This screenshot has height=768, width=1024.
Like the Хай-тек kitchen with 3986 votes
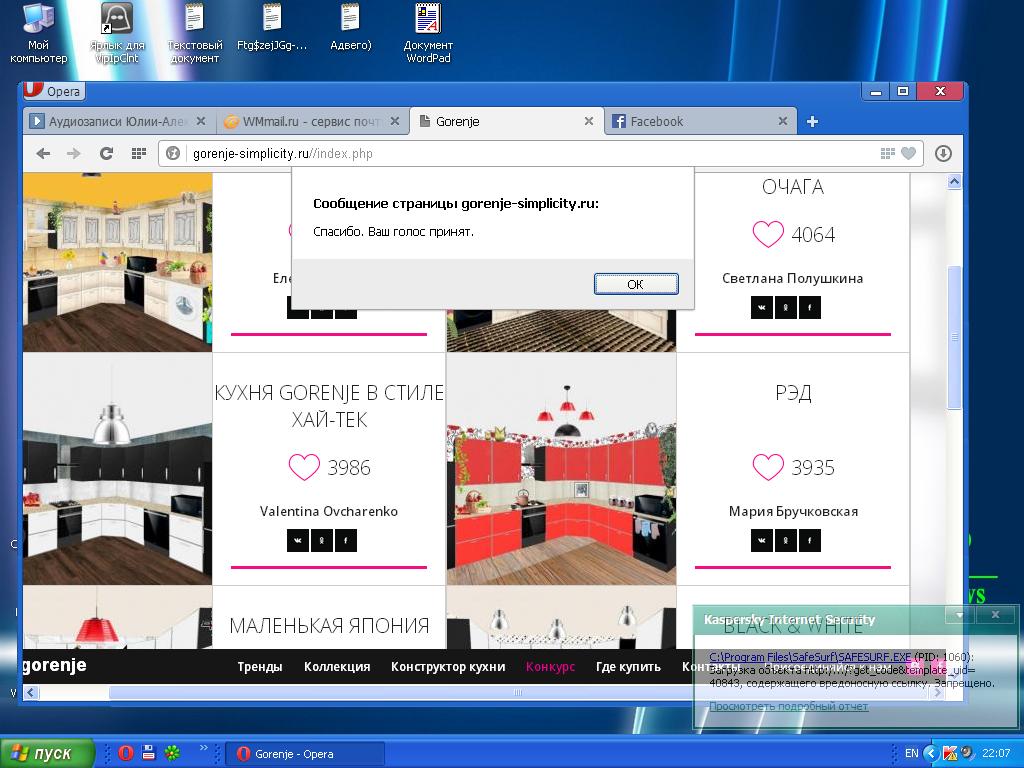[x=304, y=468]
